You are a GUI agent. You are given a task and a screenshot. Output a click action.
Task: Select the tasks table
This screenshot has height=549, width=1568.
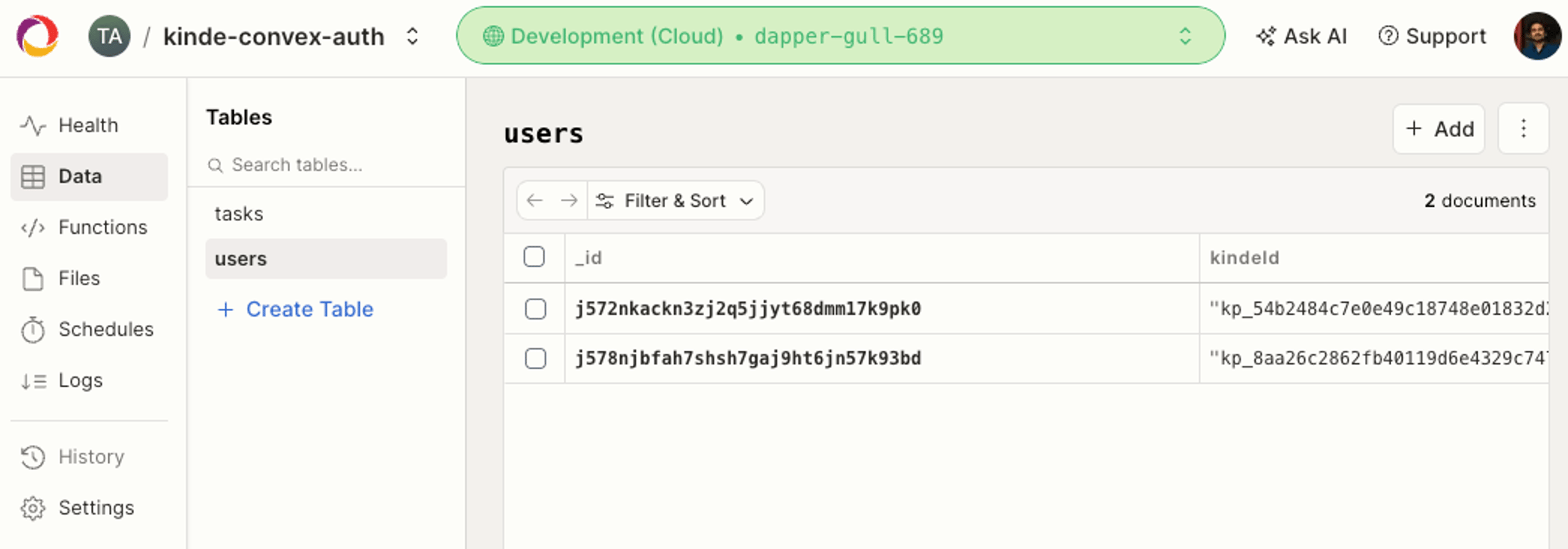click(326, 214)
